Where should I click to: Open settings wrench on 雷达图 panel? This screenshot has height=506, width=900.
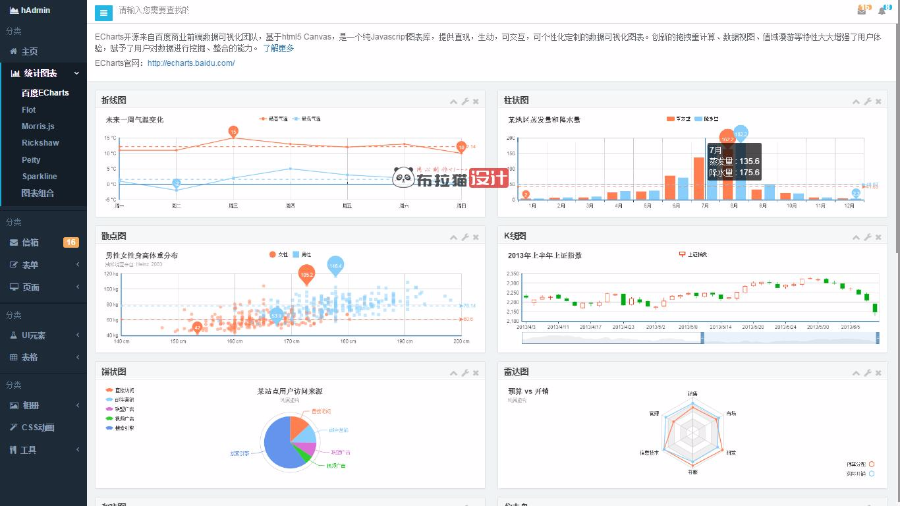[x=867, y=373]
